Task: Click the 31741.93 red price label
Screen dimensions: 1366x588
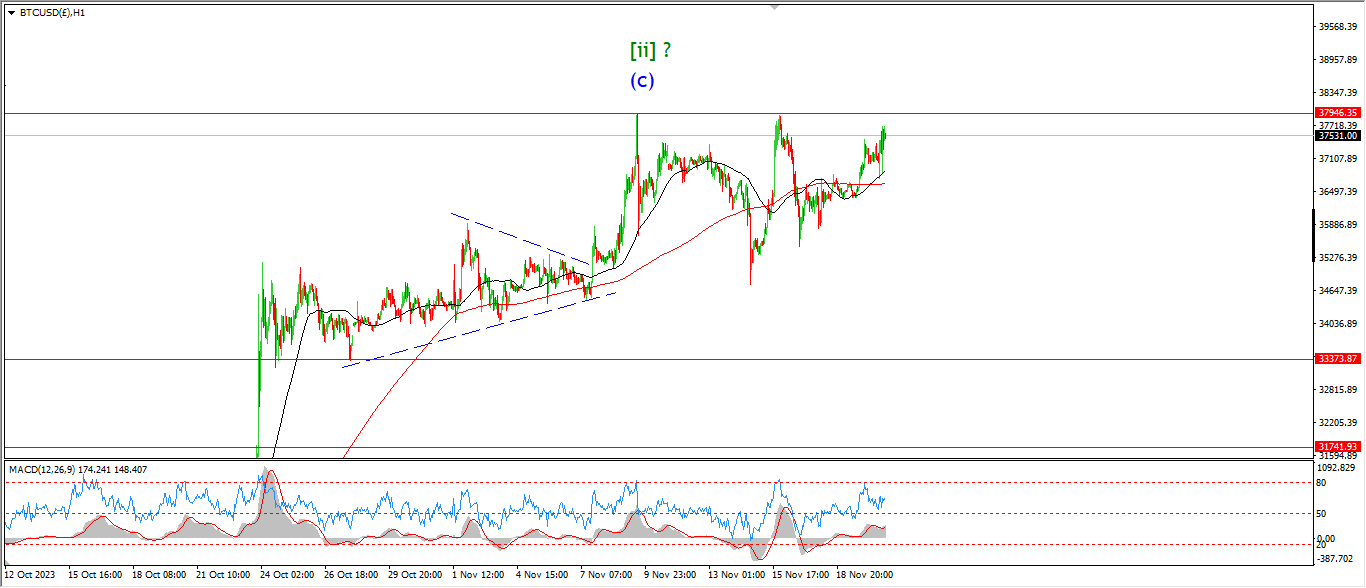Action: 1336,446
